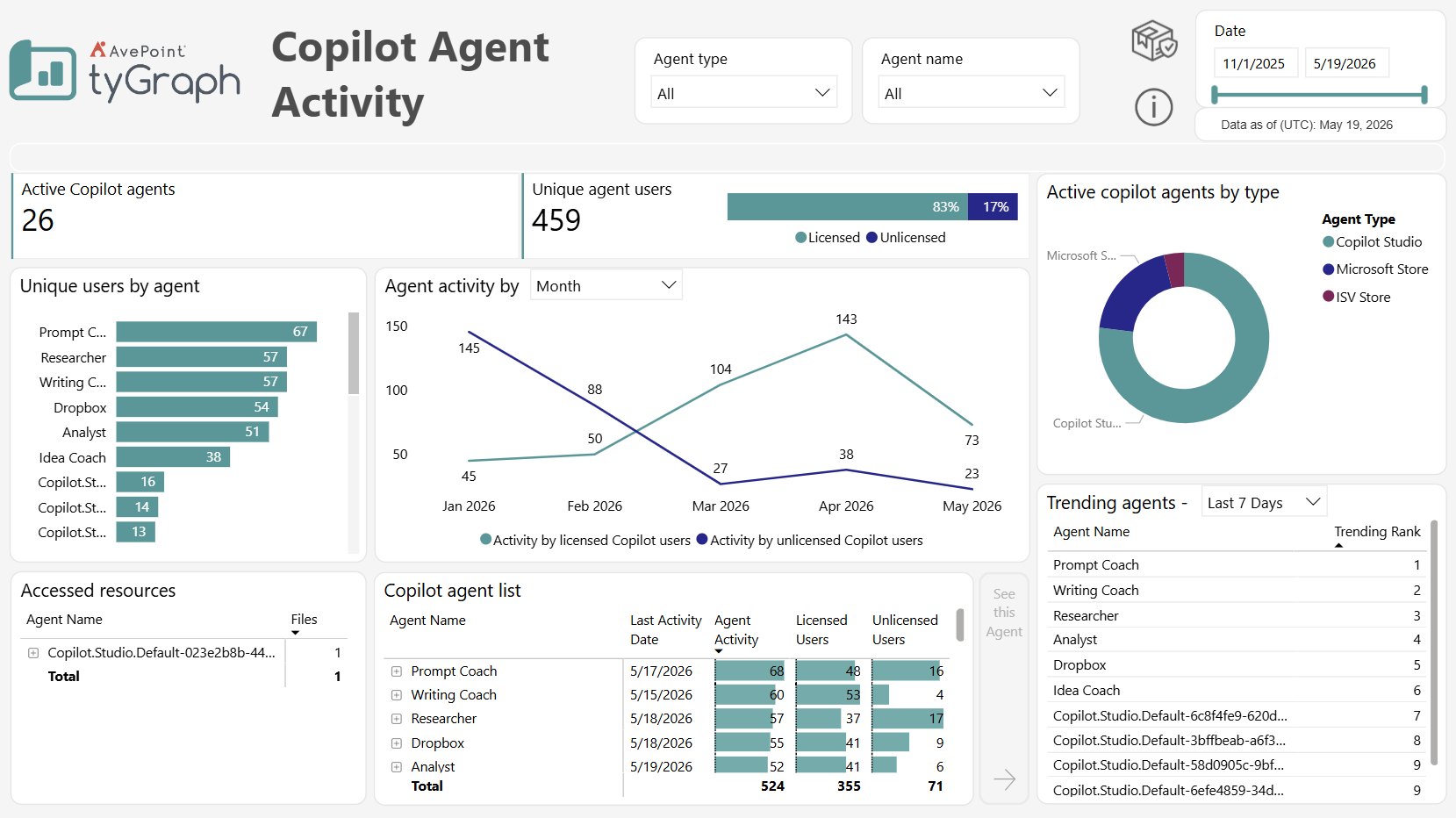Select Copilot.Studio.Default-58d0905c trending agent row
1456x818 pixels.
pyautogui.click(x=1237, y=765)
